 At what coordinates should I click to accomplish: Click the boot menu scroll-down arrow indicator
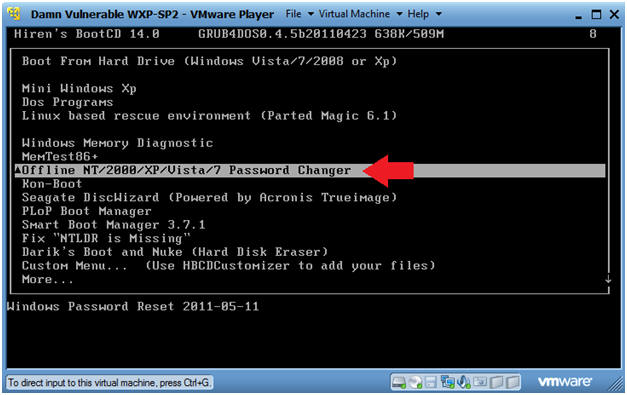608,279
